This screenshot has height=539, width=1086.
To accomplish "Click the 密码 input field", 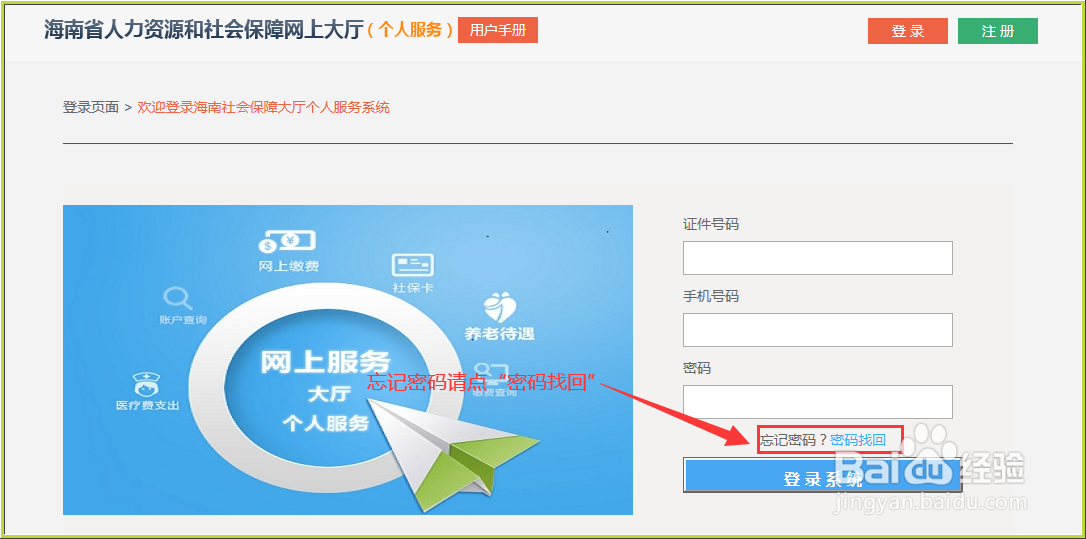I will coord(817,402).
